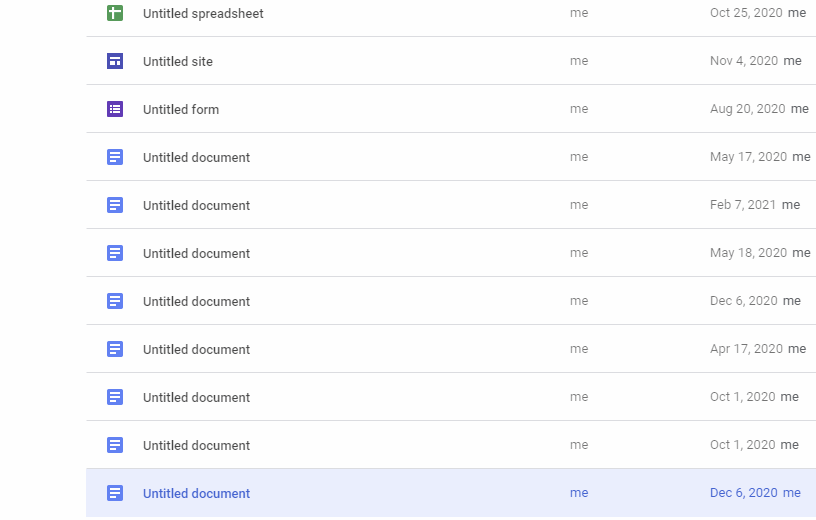Click Docs icon in the highlighted document row
Screen dimensions: 816x520
pyautogui.click(x=115, y=493)
